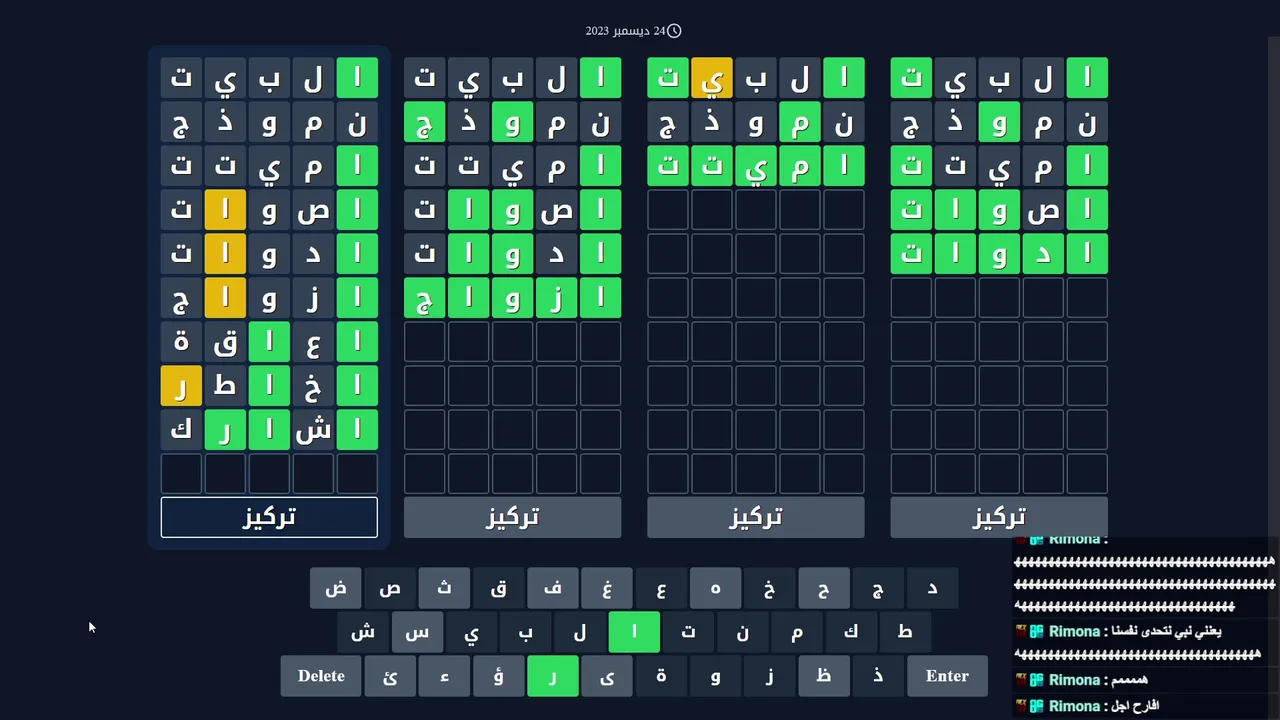Viewport: 1280px width, 720px height.
Task: Tap the غ key on the keyboard
Action: [606, 588]
